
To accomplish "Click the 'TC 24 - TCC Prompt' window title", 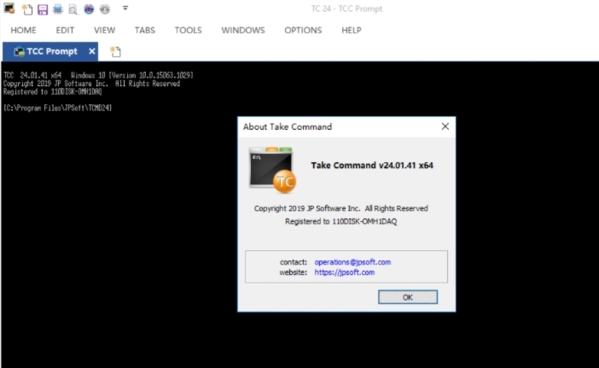I will pos(346,9).
